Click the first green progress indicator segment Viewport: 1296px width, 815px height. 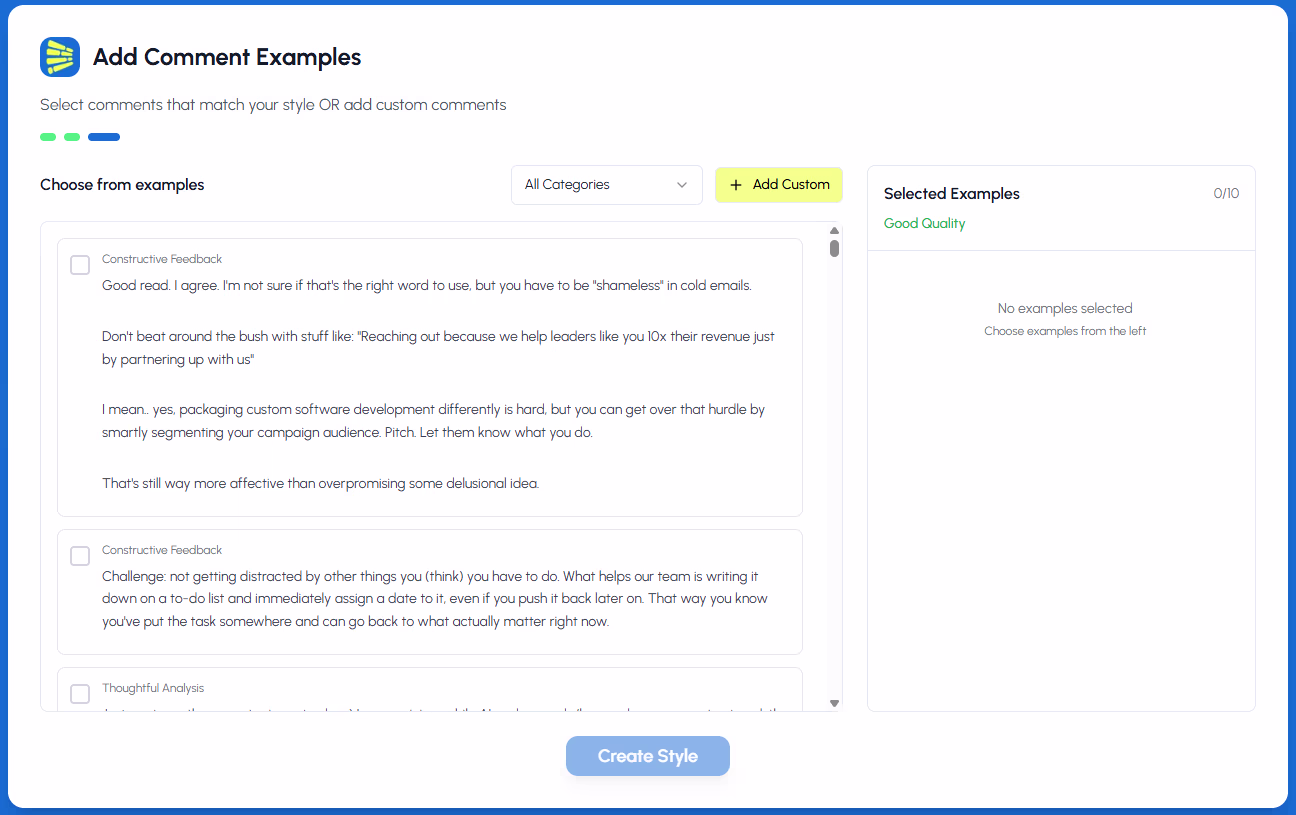pos(48,136)
